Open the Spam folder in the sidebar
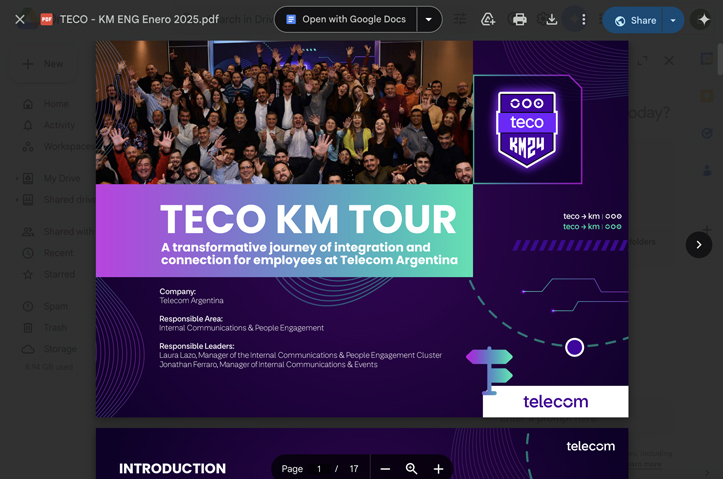723x479 pixels. tap(55, 306)
